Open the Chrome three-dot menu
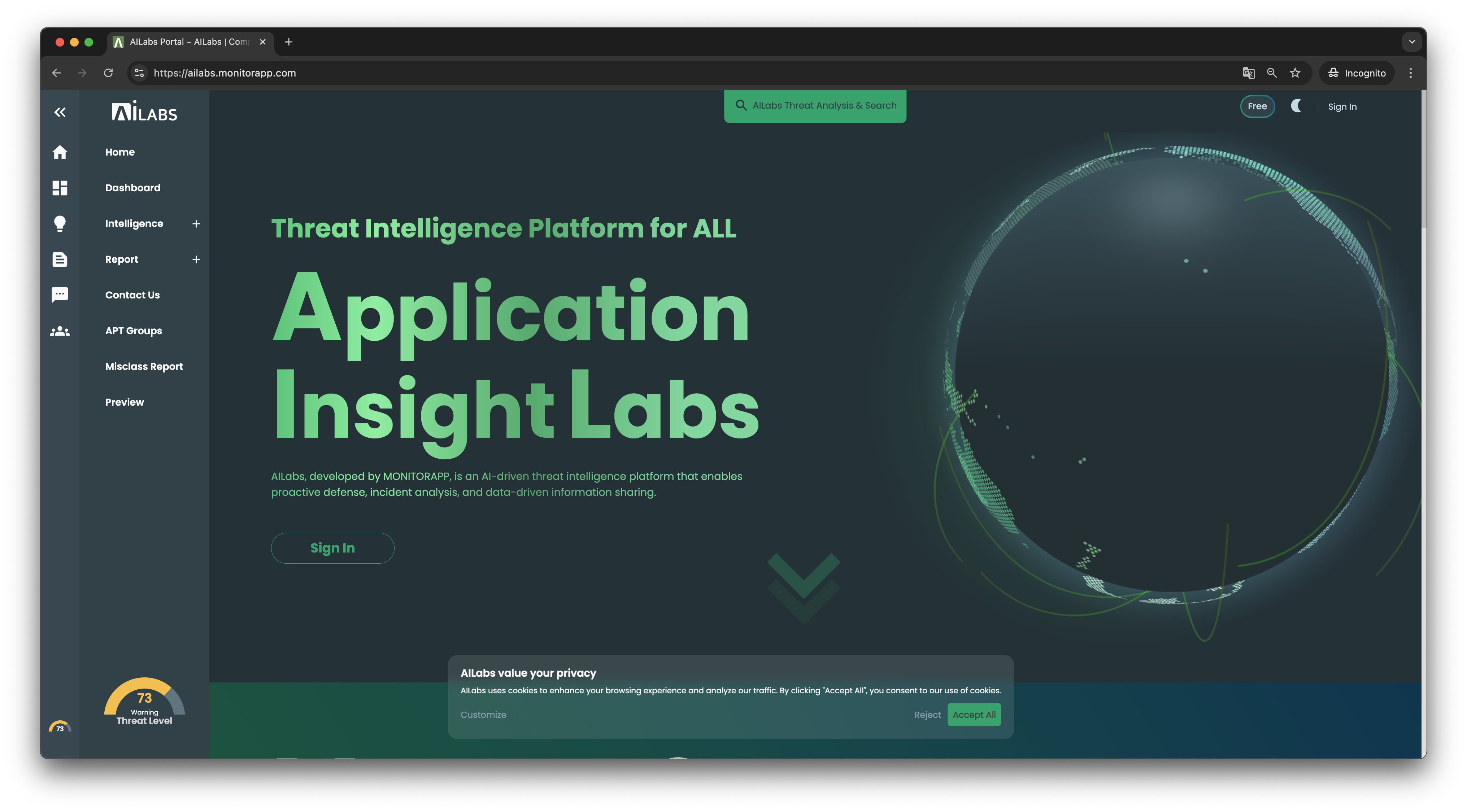 1411,73
